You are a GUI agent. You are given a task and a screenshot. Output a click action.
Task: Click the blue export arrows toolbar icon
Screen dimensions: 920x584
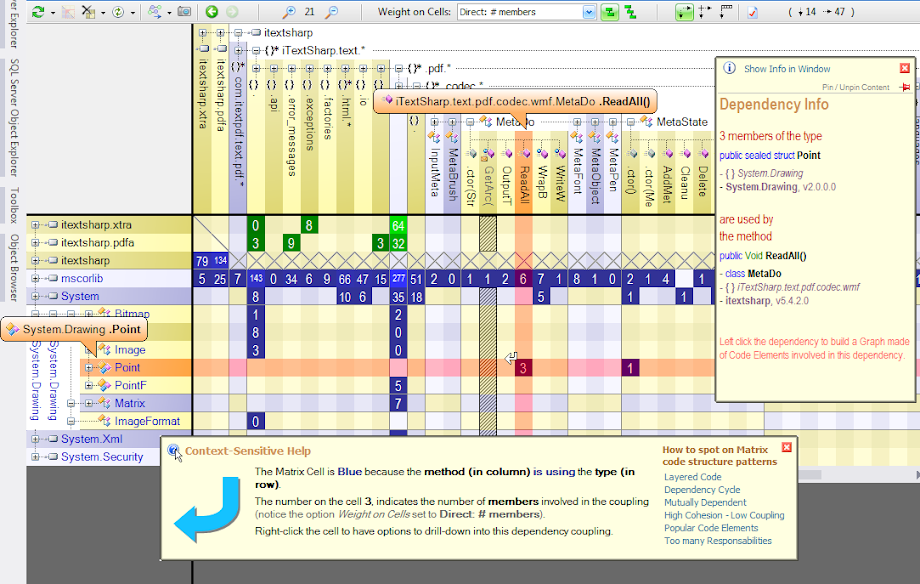tap(154, 12)
